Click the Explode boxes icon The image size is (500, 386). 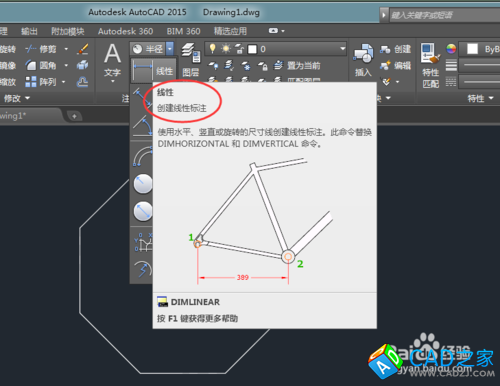(82, 65)
